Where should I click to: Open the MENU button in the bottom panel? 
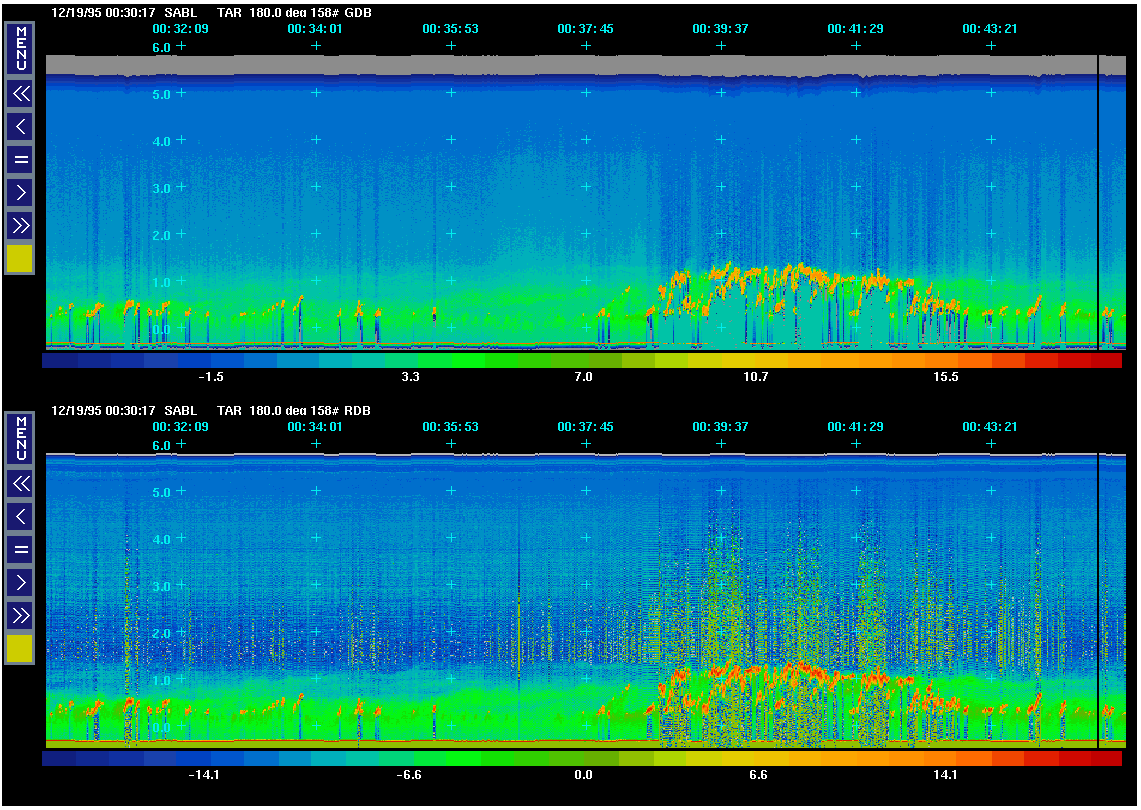[20, 438]
